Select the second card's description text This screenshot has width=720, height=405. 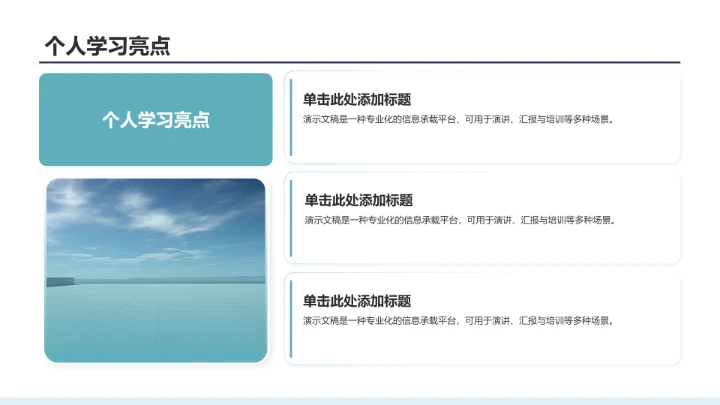459,220
